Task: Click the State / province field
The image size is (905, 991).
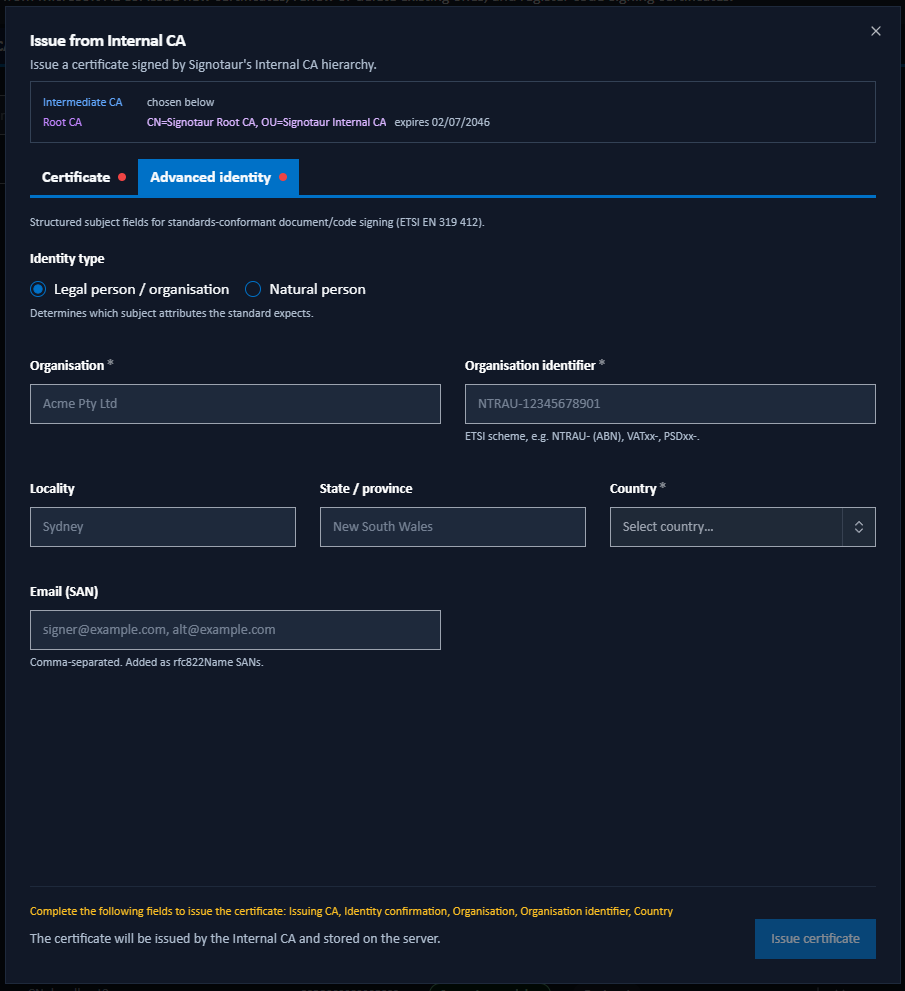Action: [x=452, y=527]
